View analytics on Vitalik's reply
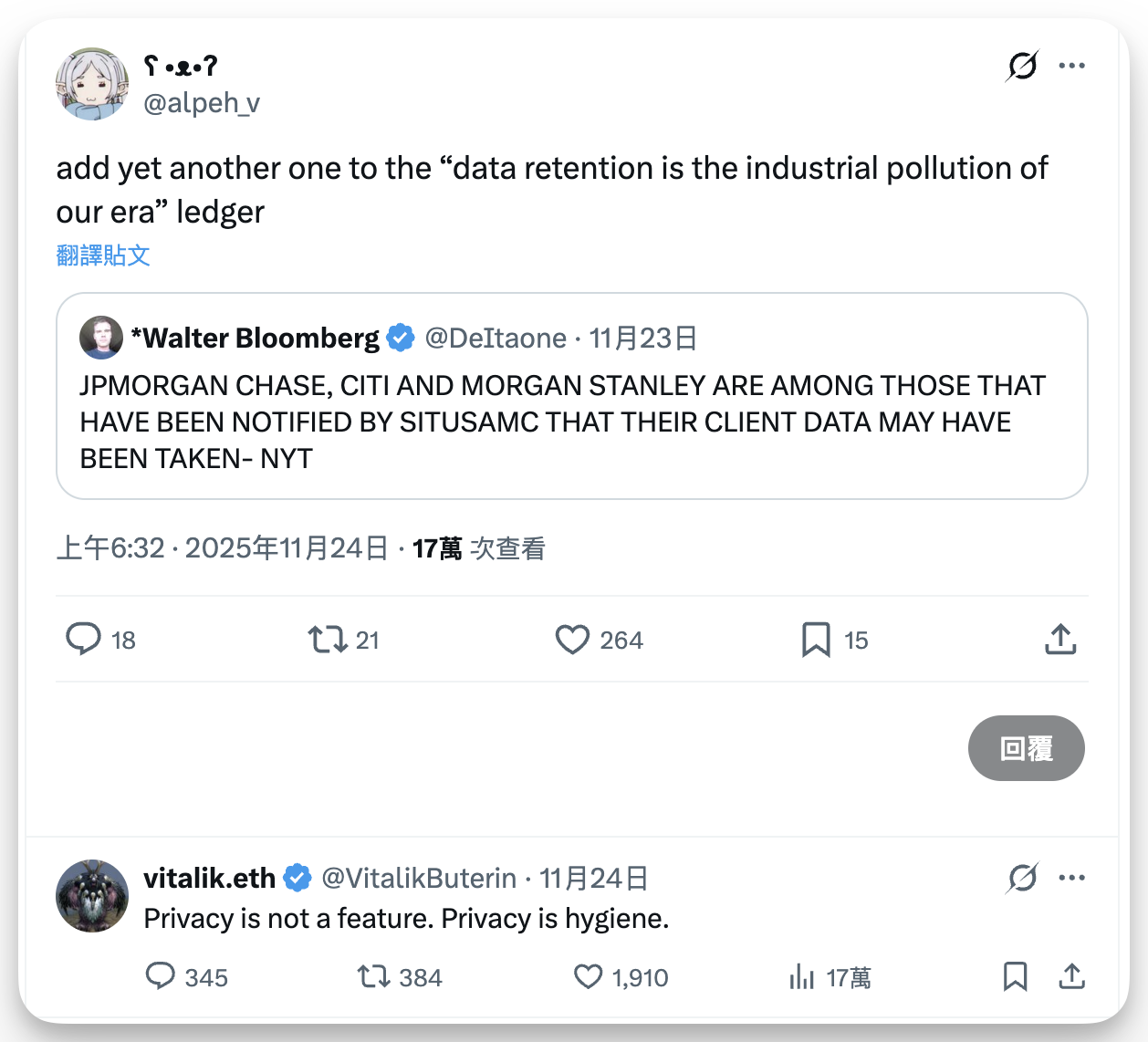 [802, 977]
